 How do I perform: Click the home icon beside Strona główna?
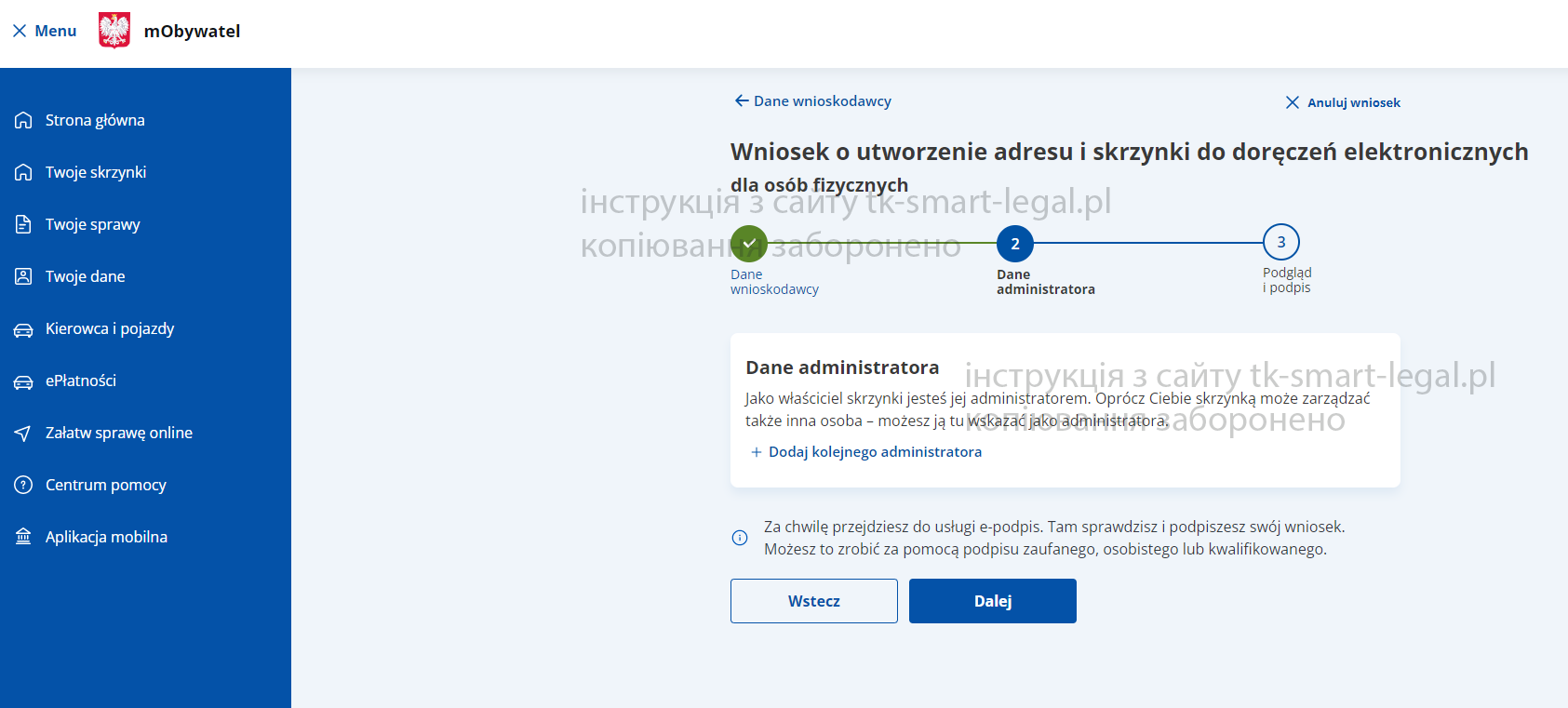coord(23,120)
